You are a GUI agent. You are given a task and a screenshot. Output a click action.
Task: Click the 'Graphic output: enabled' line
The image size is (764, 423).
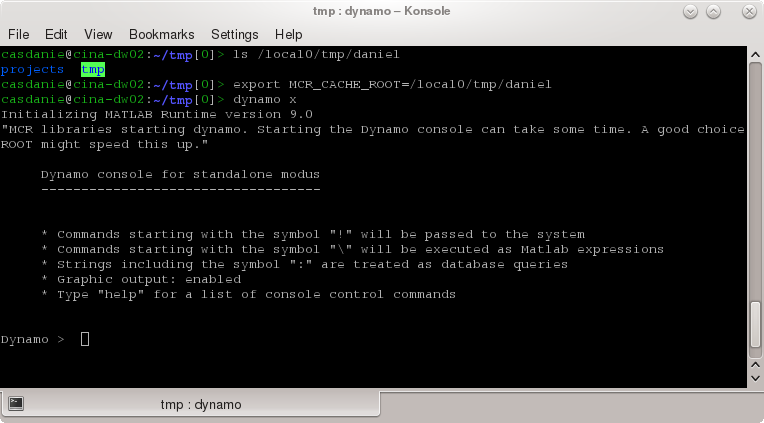(x=149, y=280)
